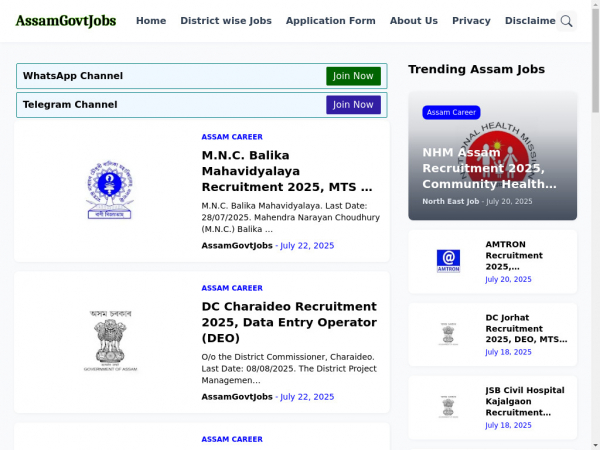Click Telegram Channel label text
Screen dimensions: 600x450
[70, 104]
